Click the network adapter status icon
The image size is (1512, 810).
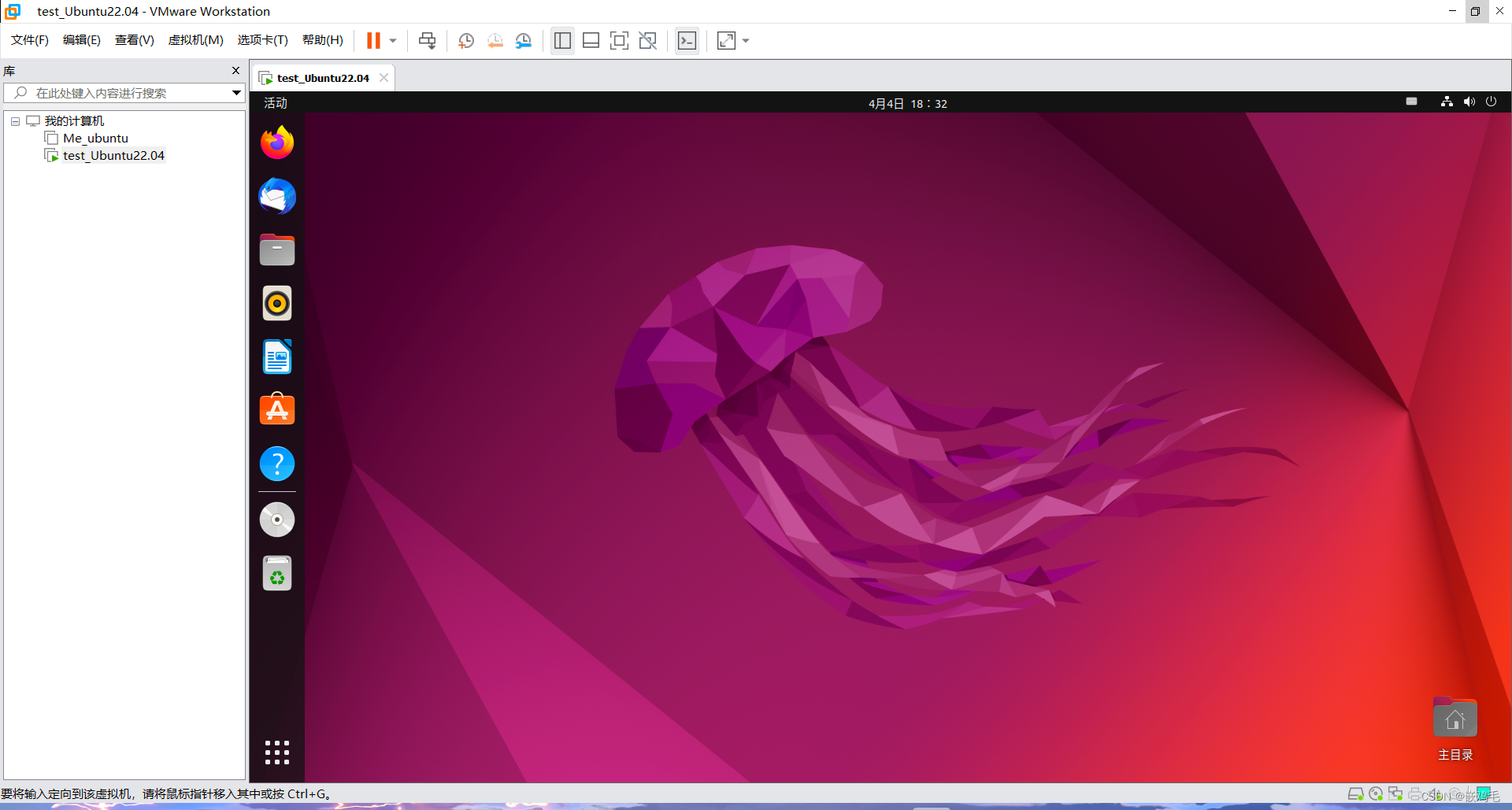1395,794
